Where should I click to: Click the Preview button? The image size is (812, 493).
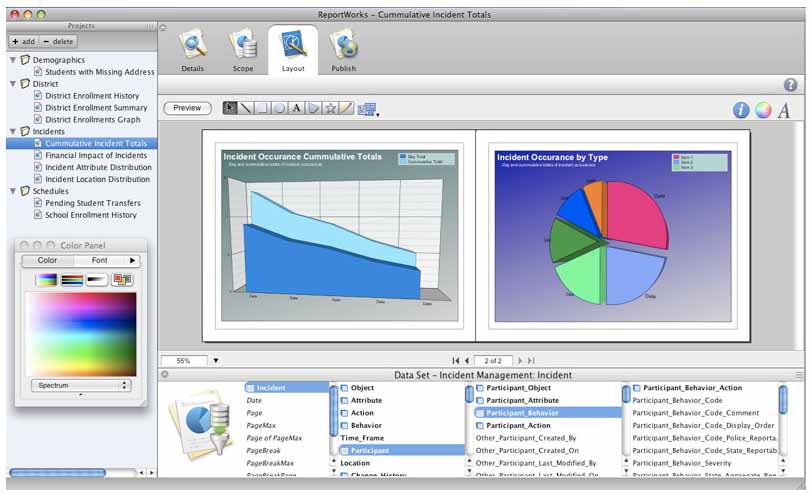click(187, 108)
